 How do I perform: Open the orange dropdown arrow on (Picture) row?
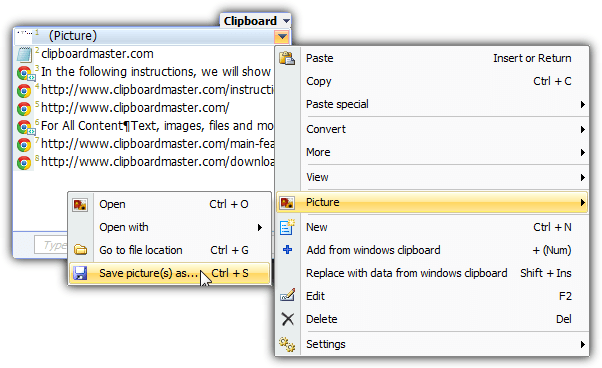click(282, 37)
